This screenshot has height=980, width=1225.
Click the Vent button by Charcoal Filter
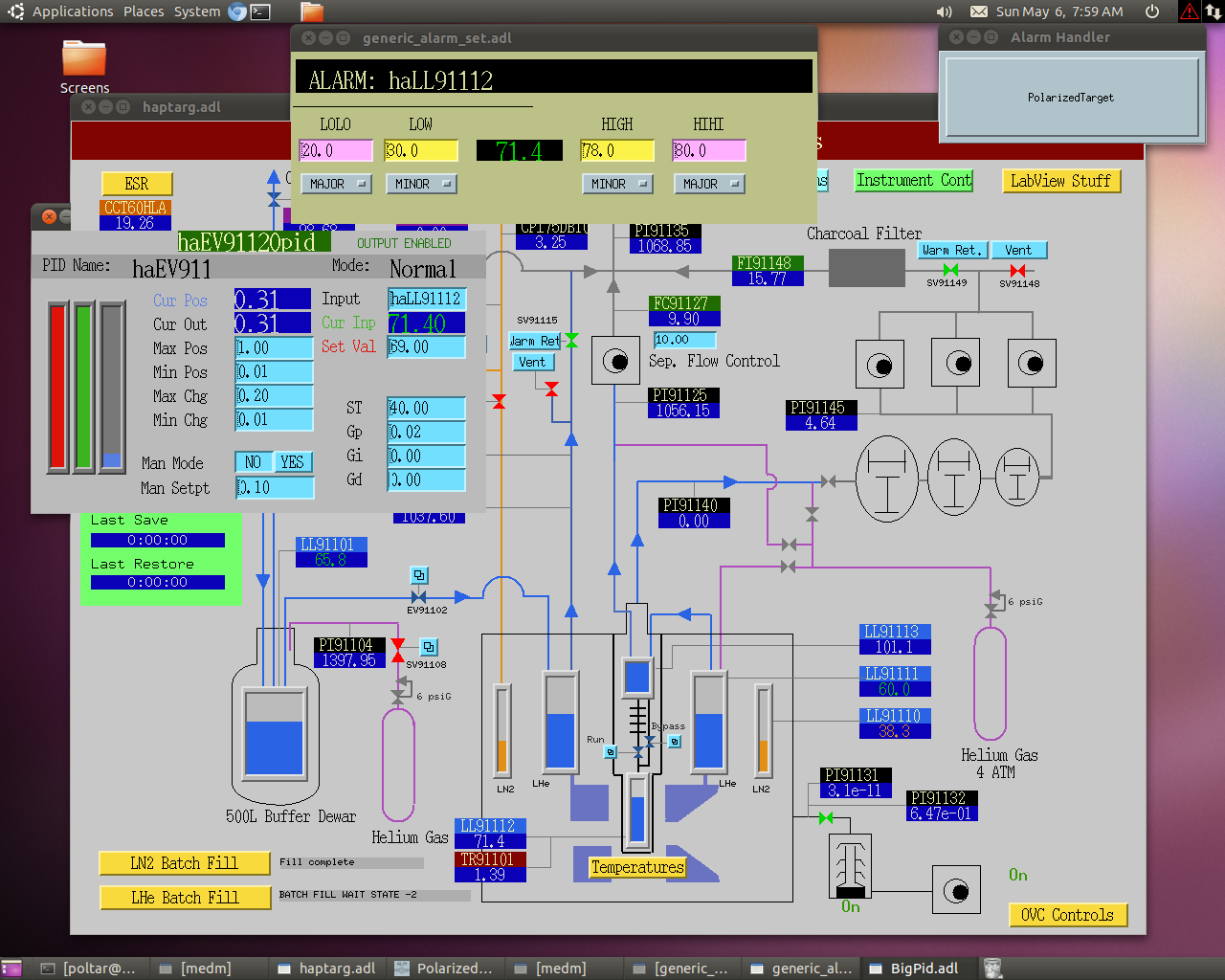(x=1019, y=250)
